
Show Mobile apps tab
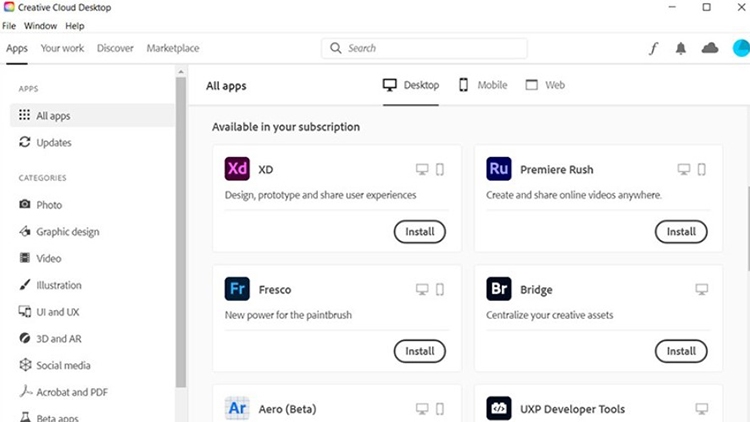pos(483,85)
